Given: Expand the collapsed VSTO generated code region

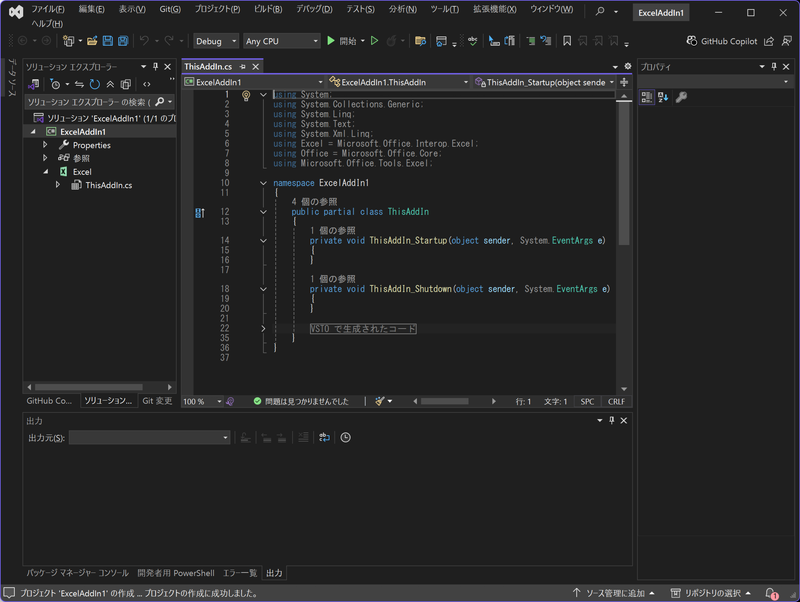Looking at the screenshot, I should coord(263,328).
